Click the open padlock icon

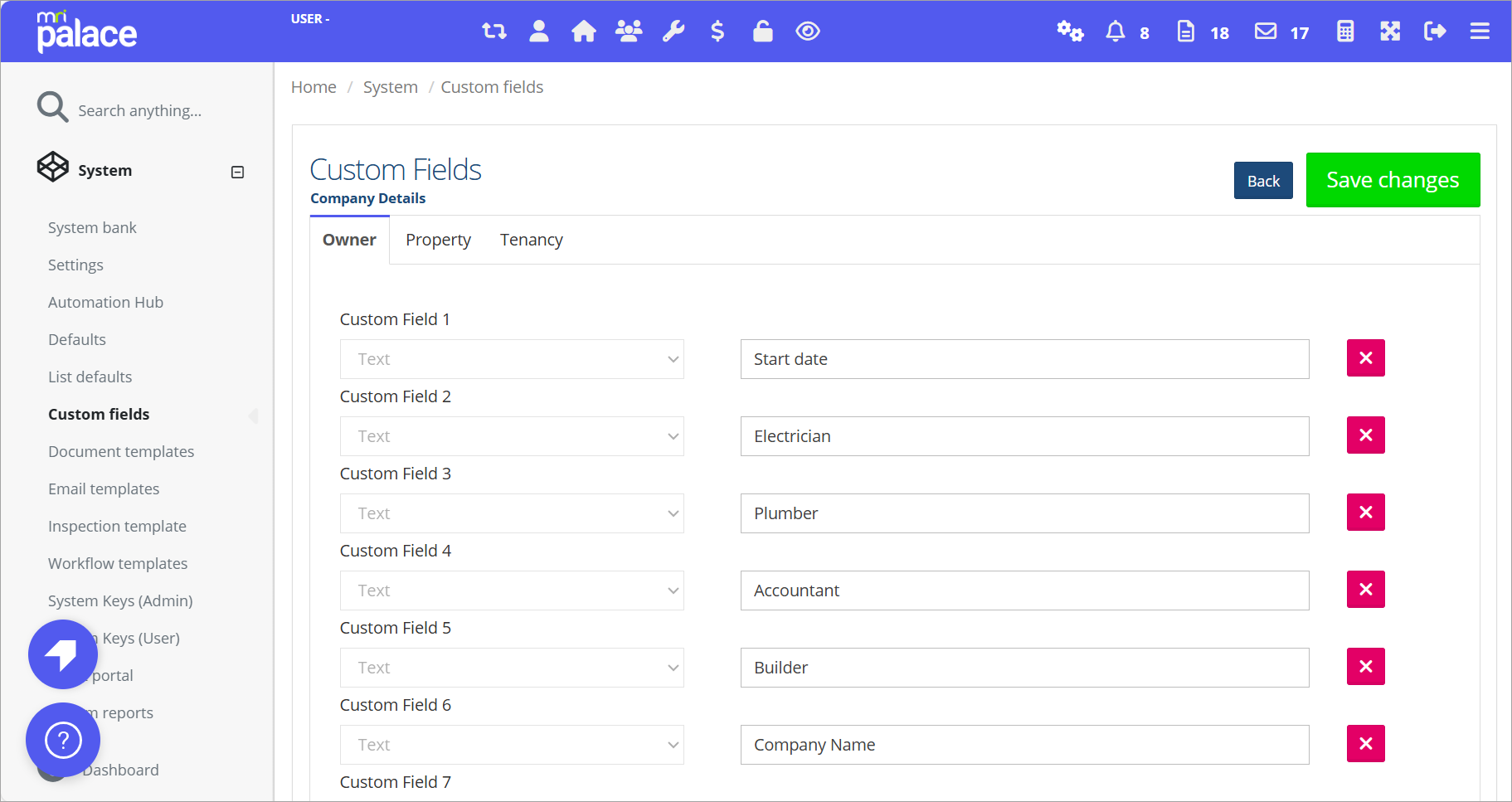pyautogui.click(x=763, y=32)
